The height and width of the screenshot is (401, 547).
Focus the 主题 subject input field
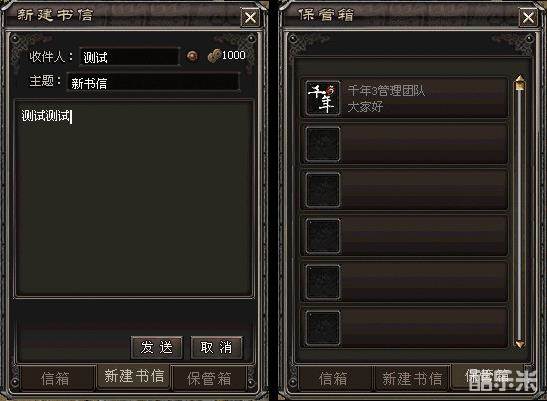pyautogui.click(x=153, y=83)
